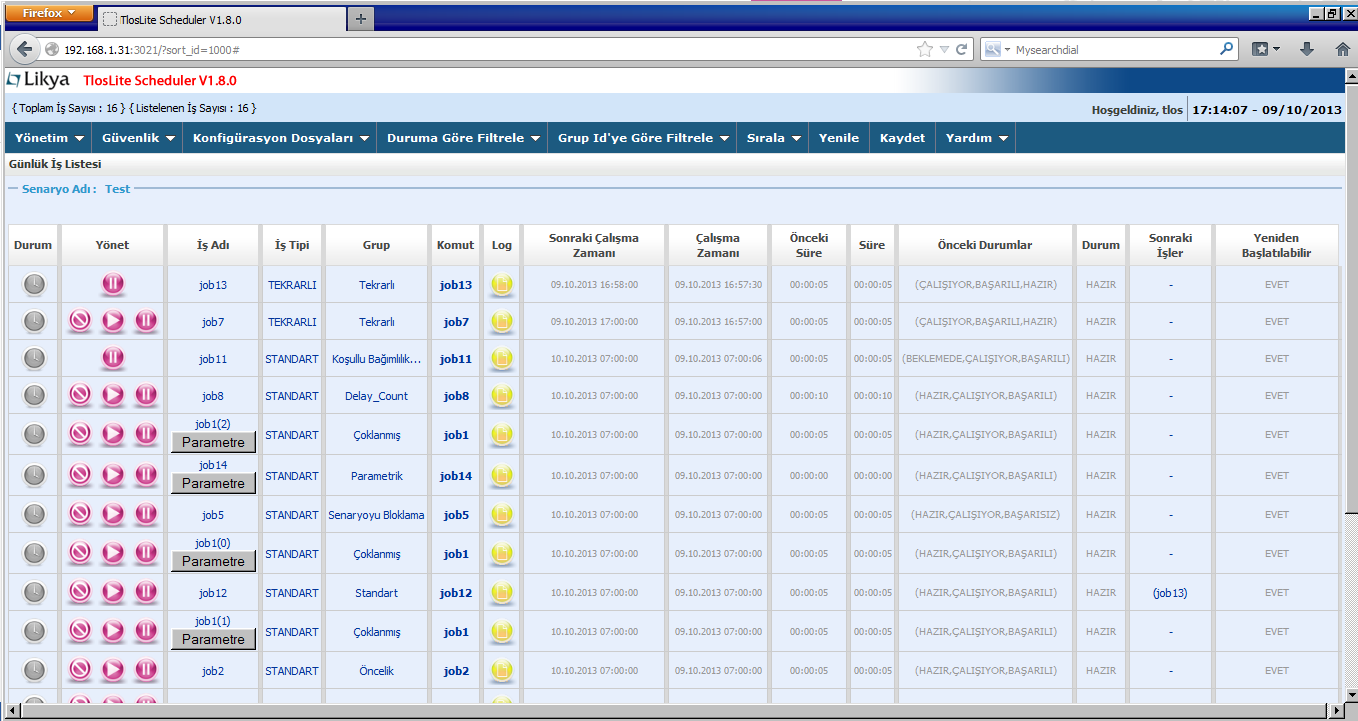The image size is (1358, 721).
Task: Click the Sonraki Çalışma Zamanı column header
Action: (x=594, y=245)
